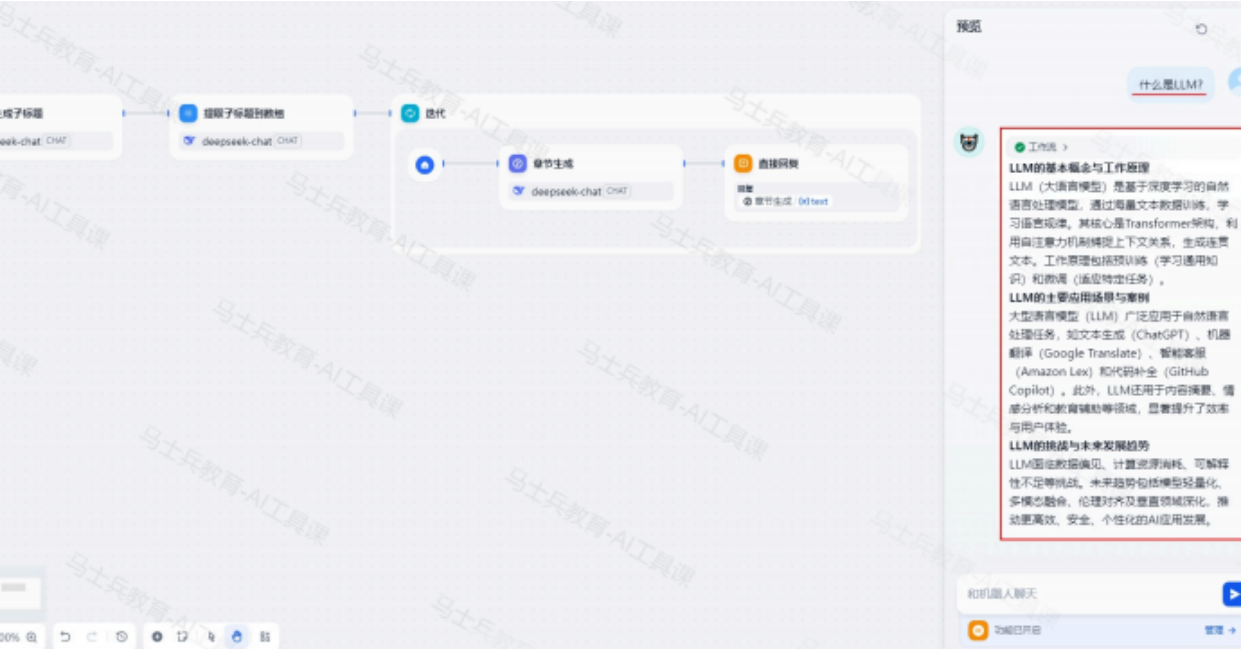Send the chat message with blue arrow
Viewport: 1241px width, 651px height.
(1232, 594)
